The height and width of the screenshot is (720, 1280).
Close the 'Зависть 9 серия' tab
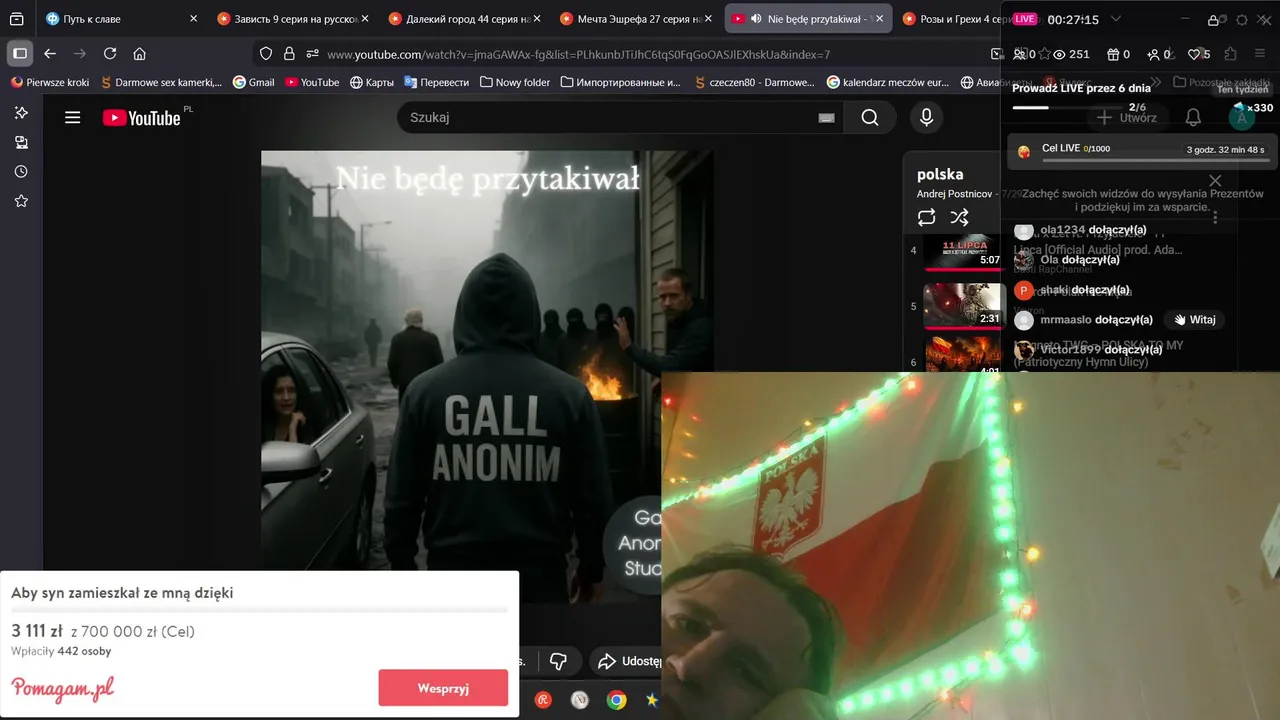365,19
